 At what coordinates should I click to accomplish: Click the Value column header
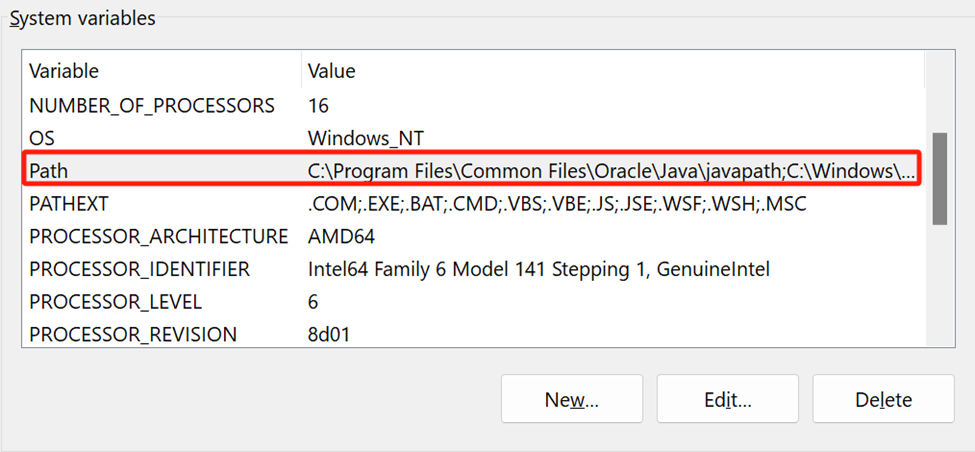(331, 71)
